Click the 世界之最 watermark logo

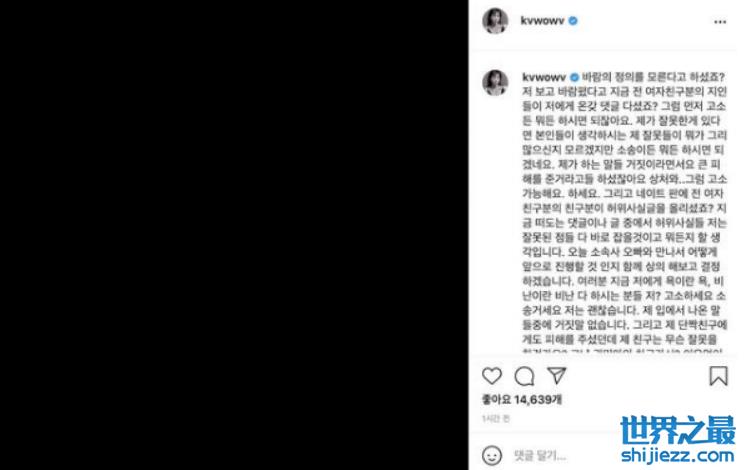click(x=678, y=431)
